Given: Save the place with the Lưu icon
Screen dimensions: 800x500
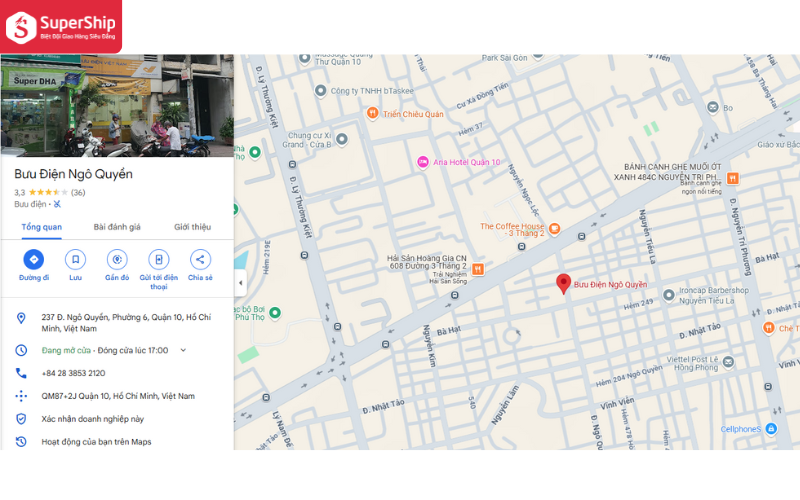Looking at the screenshot, I should click(x=76, y=260).
